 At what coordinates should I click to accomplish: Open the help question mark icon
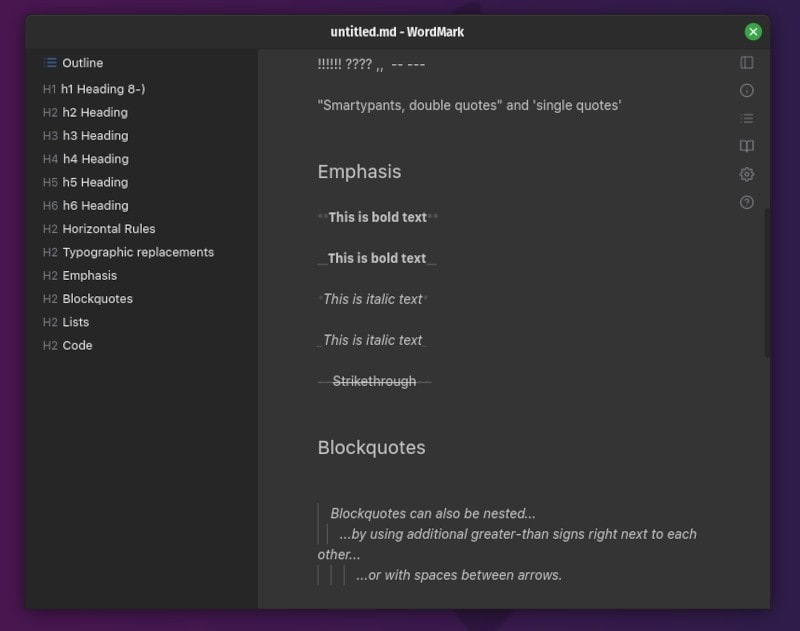click(746, 203)
